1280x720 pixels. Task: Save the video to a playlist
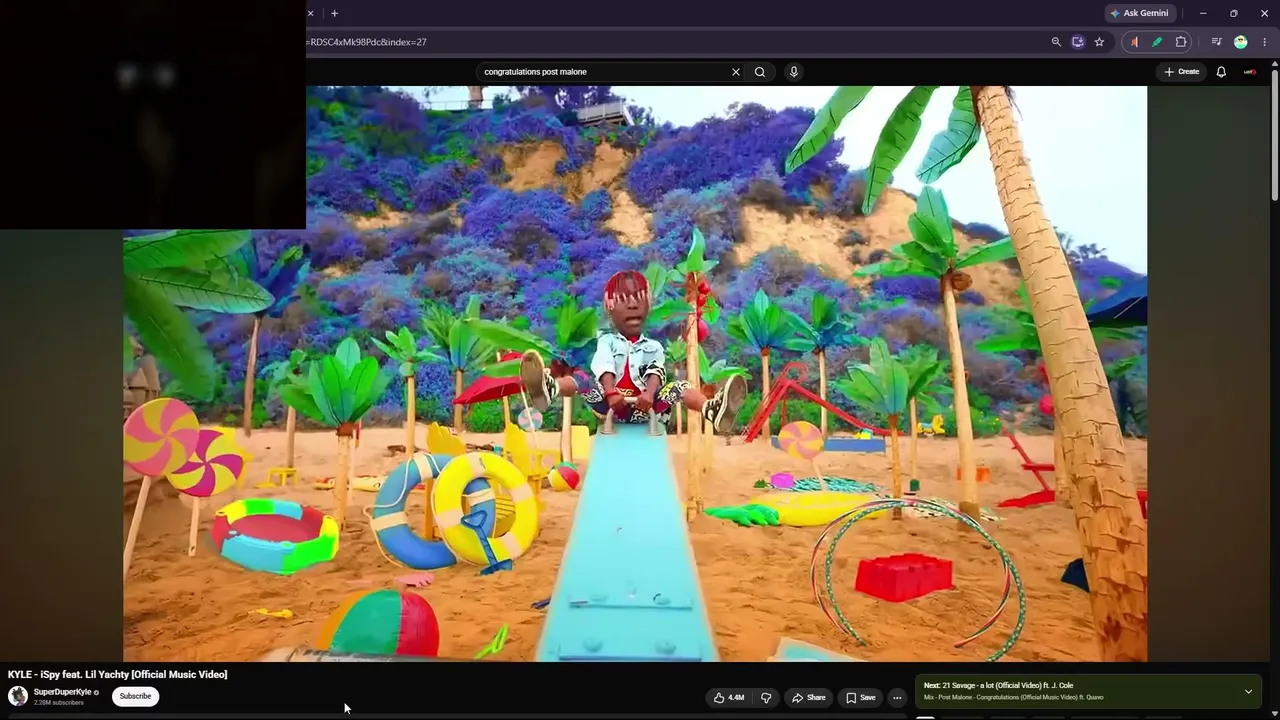[x=860, y=698]
